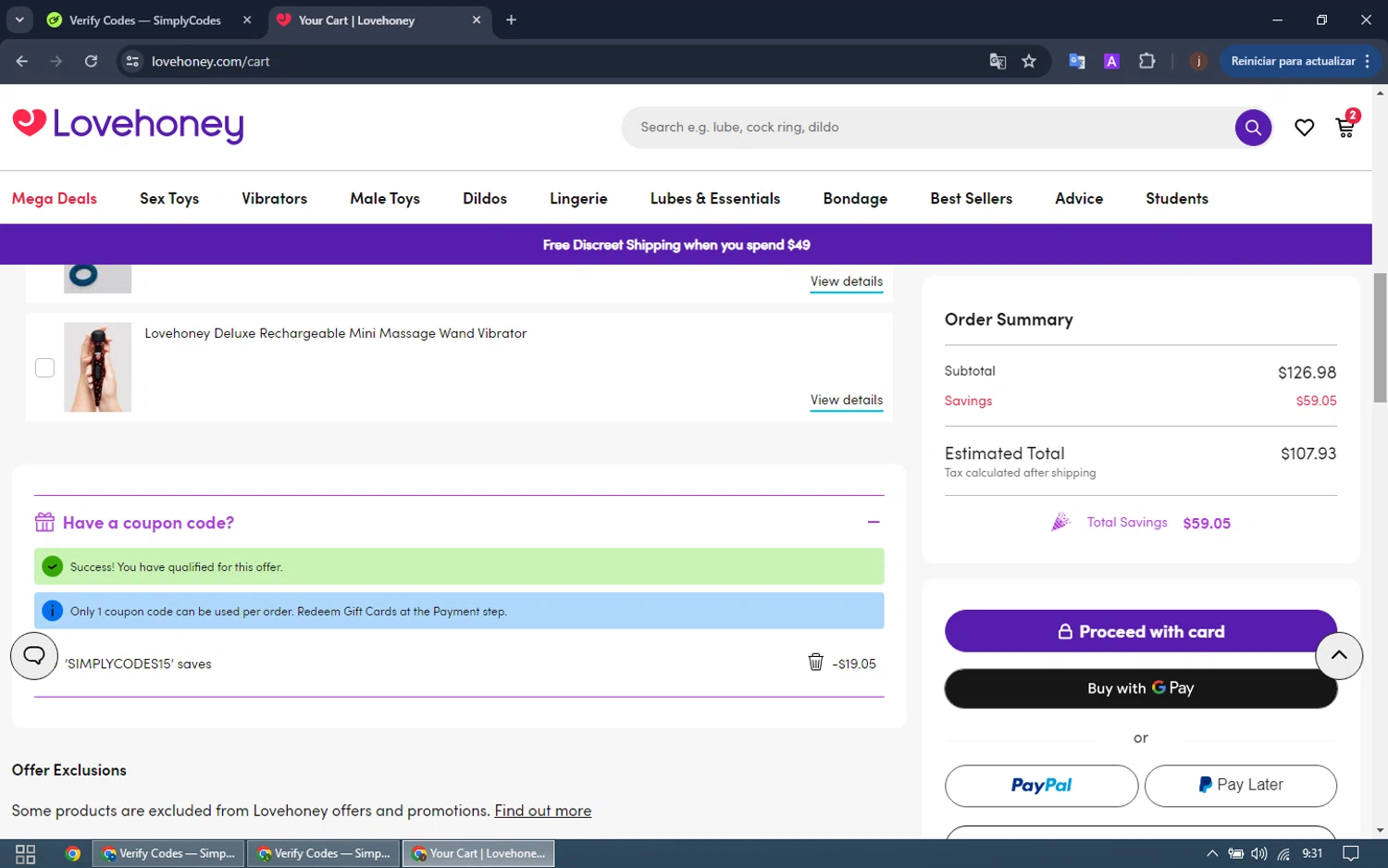The image size is (1388, 868).
Task: Switch to Verify Codes SimplyCodes browser tab
Action: pyautogui.click(x=148, y=19)
